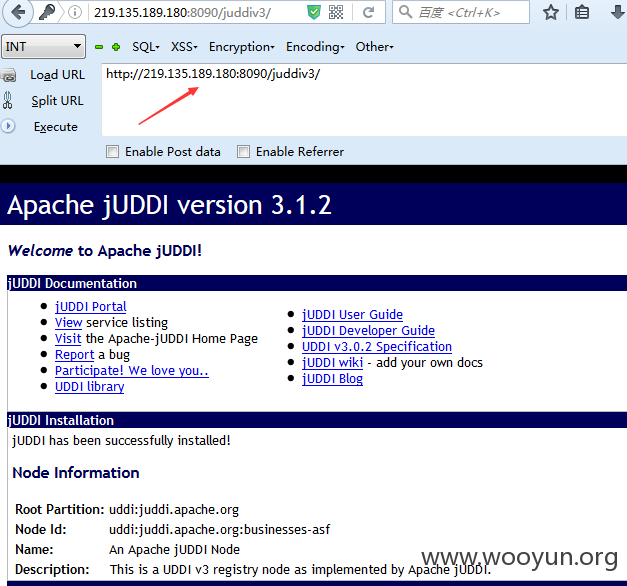
Task: Open the downloads arrow icon
Action: [x=618, y=12]
